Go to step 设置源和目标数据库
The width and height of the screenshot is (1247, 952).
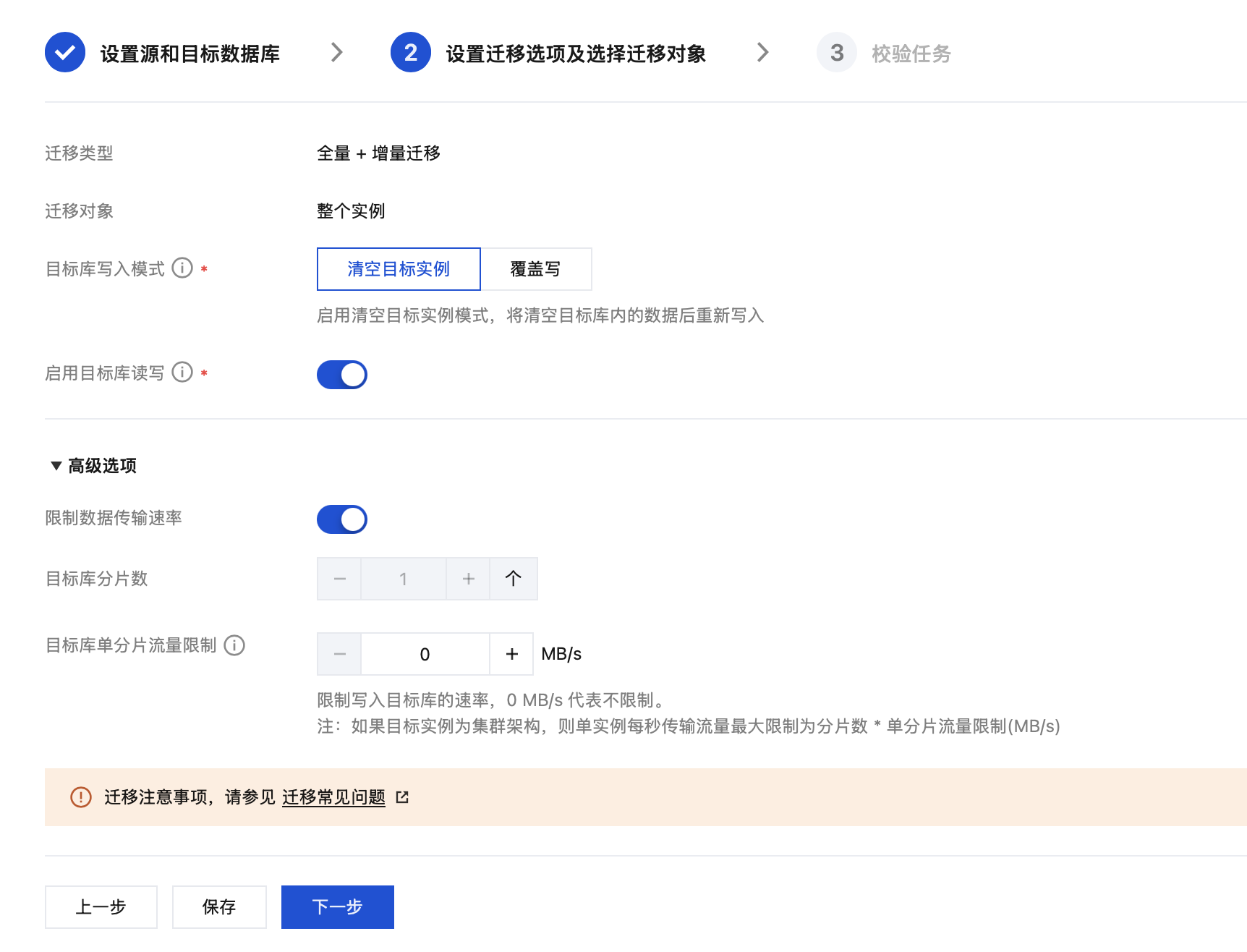pyautogui.click(x=190, y=54)
